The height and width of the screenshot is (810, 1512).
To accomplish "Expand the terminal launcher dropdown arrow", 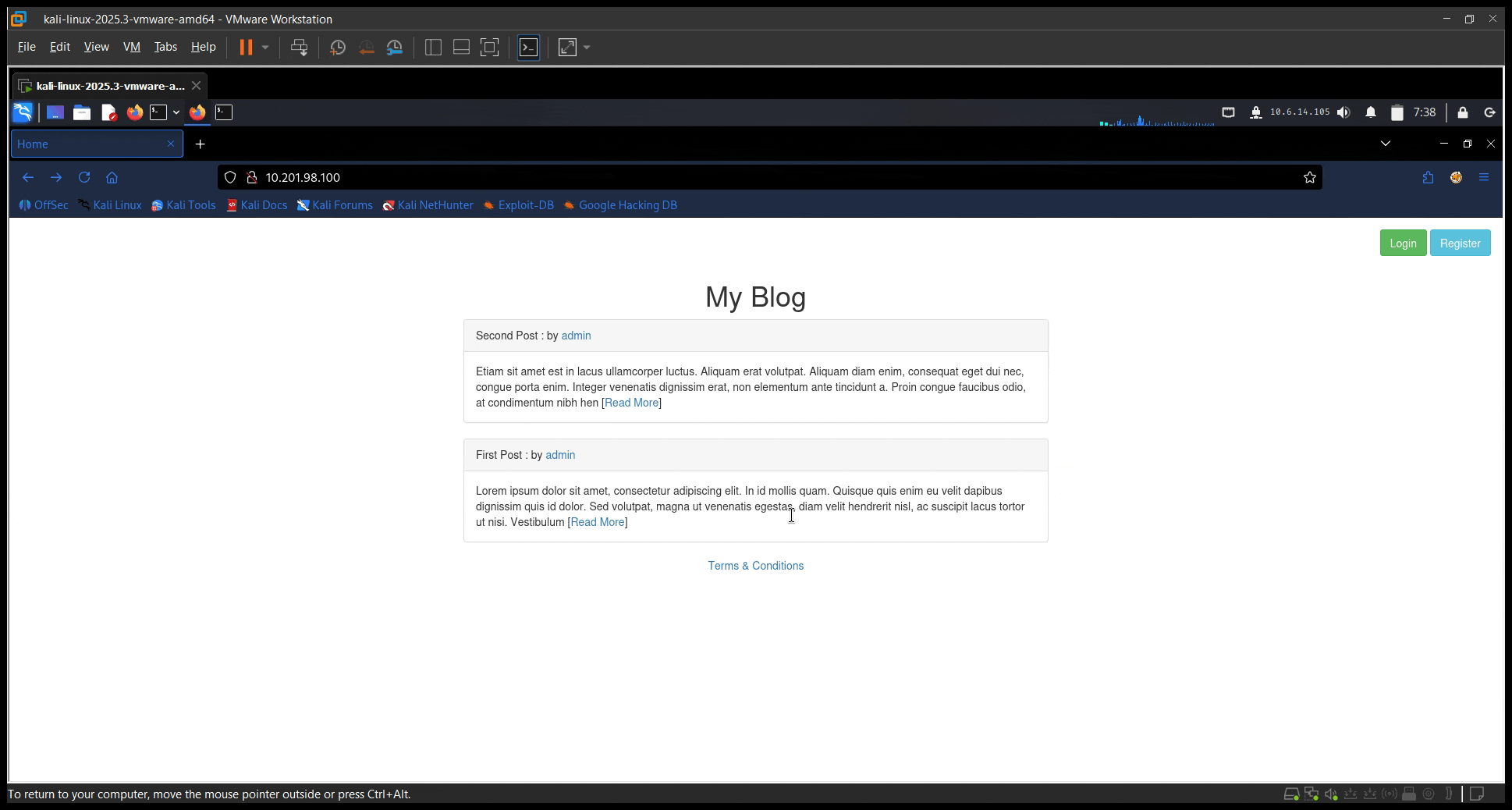I will [176, 112].
